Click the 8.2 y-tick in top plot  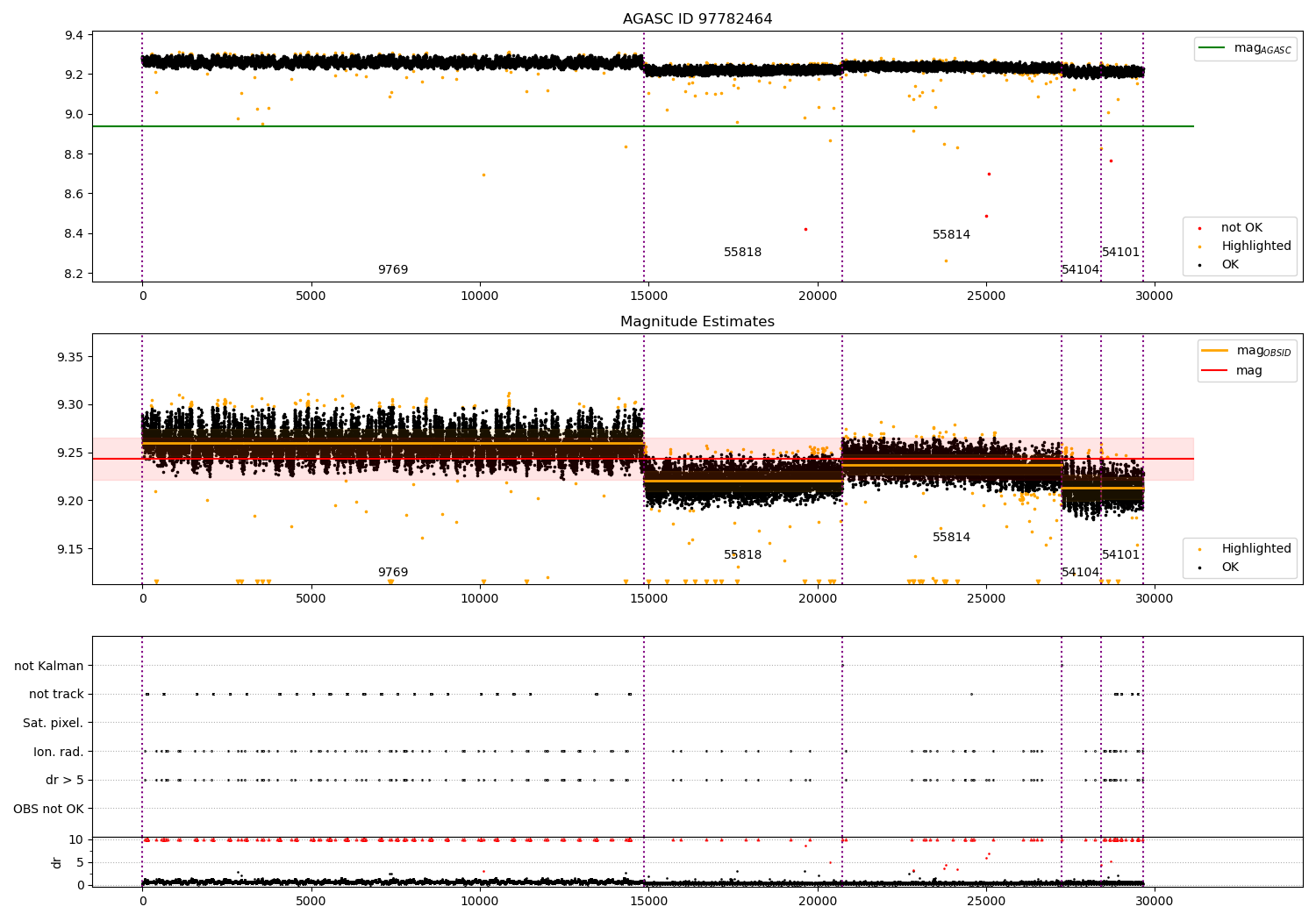click(75, 275)
